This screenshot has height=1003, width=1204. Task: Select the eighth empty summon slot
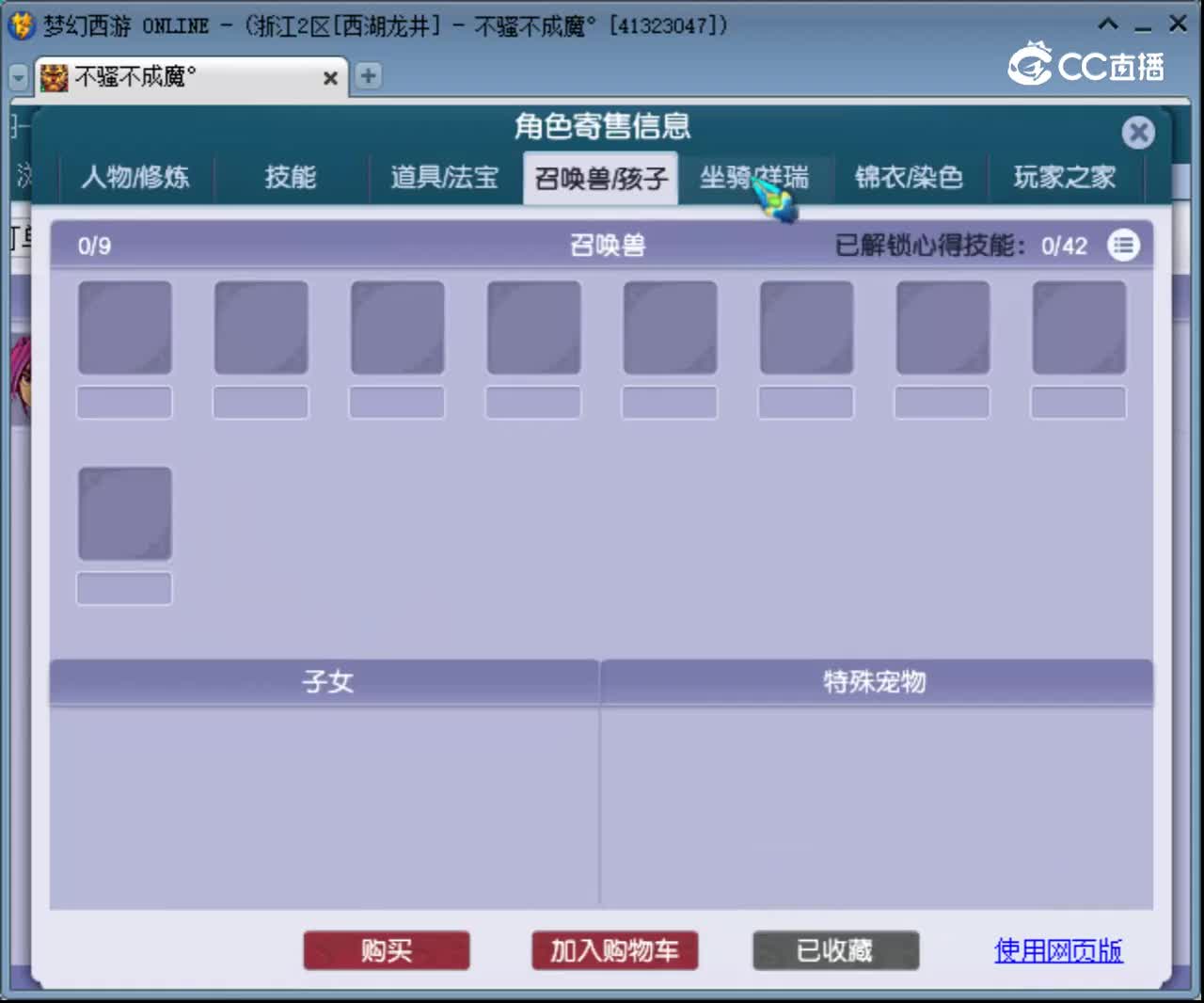(1079, 327)
